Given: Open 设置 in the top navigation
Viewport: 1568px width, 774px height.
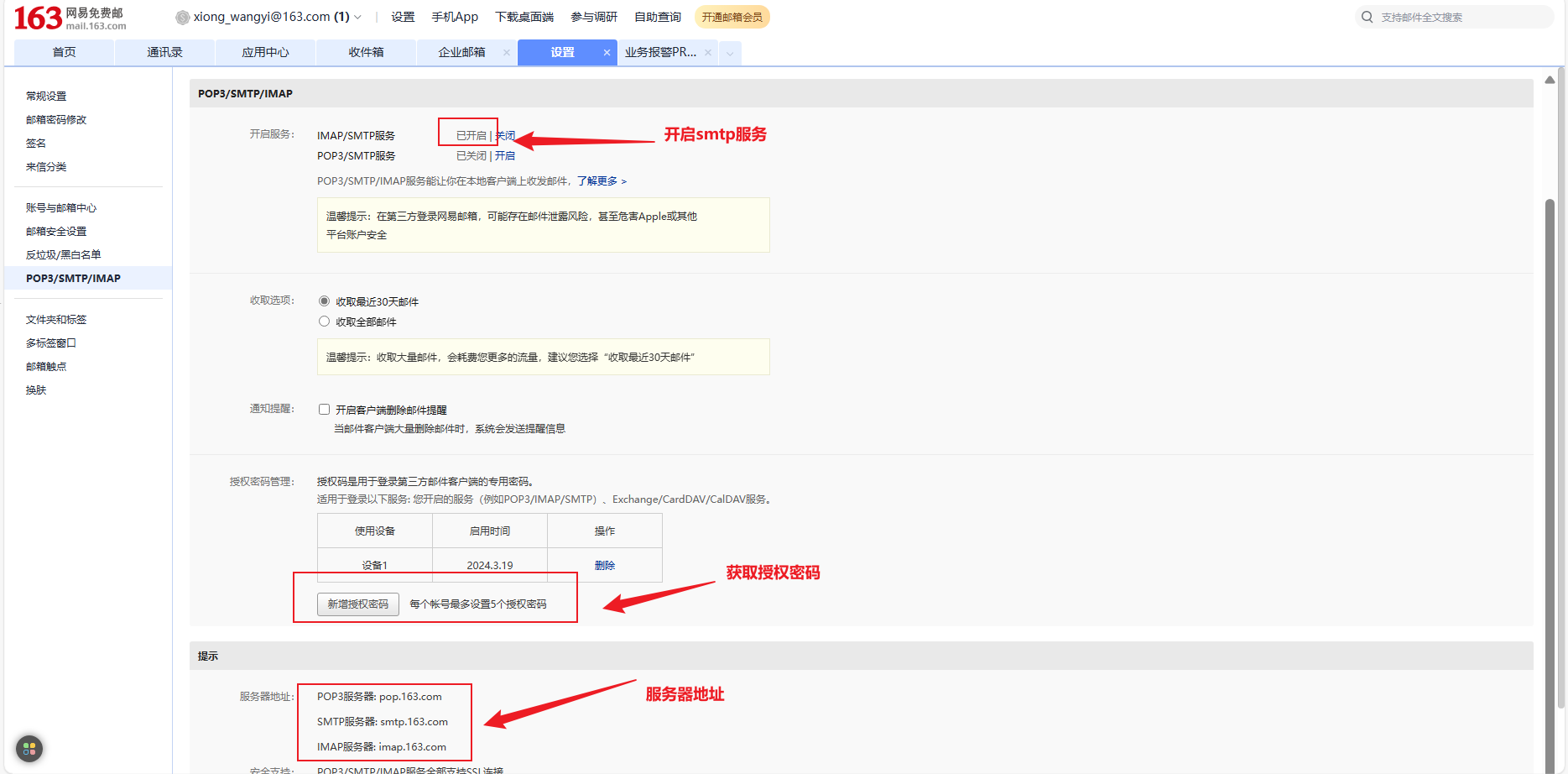Looking at the screenshot, I should tap(403, 17).
